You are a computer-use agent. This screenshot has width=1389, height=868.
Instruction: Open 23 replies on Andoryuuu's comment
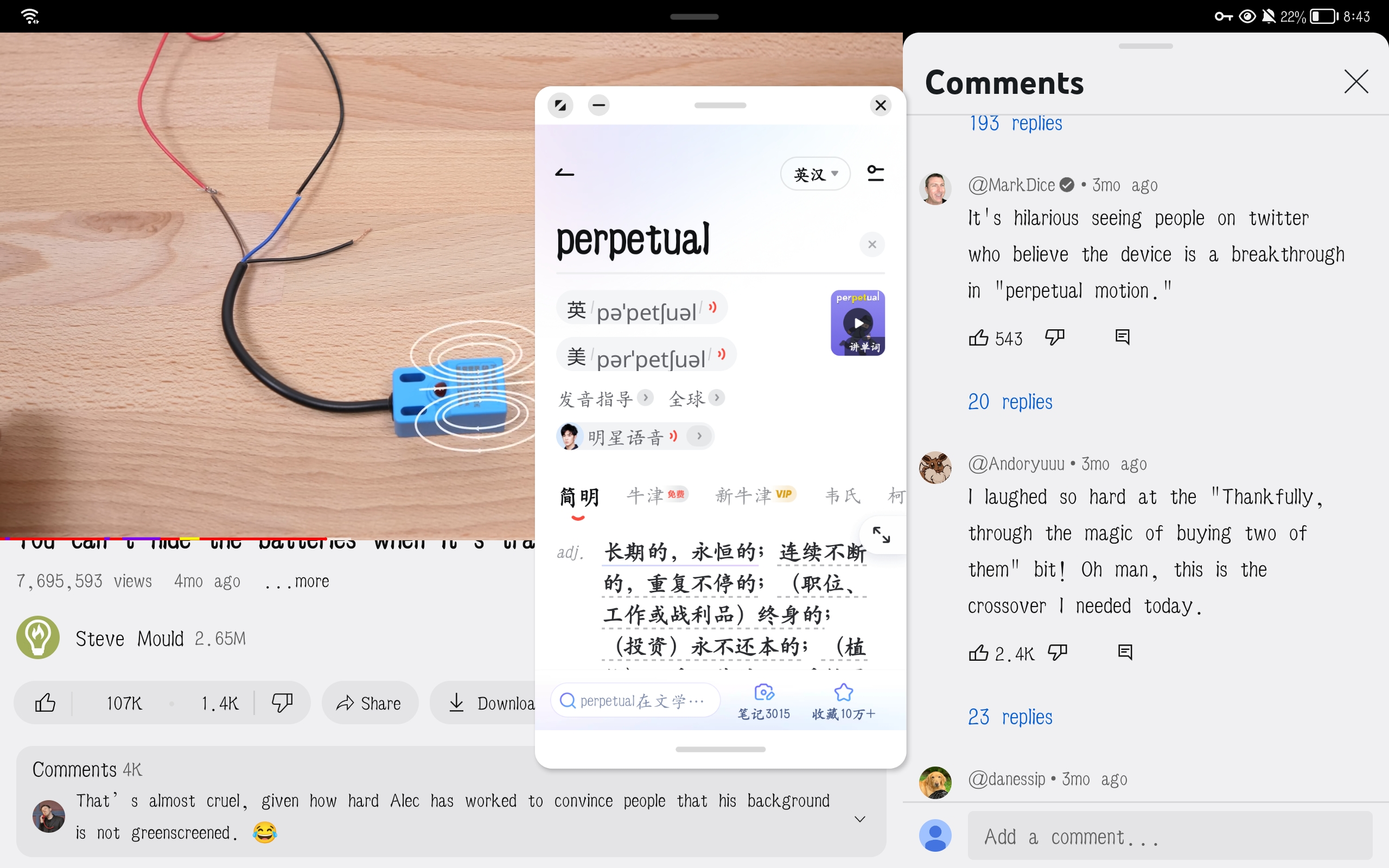pos(1010,717)
